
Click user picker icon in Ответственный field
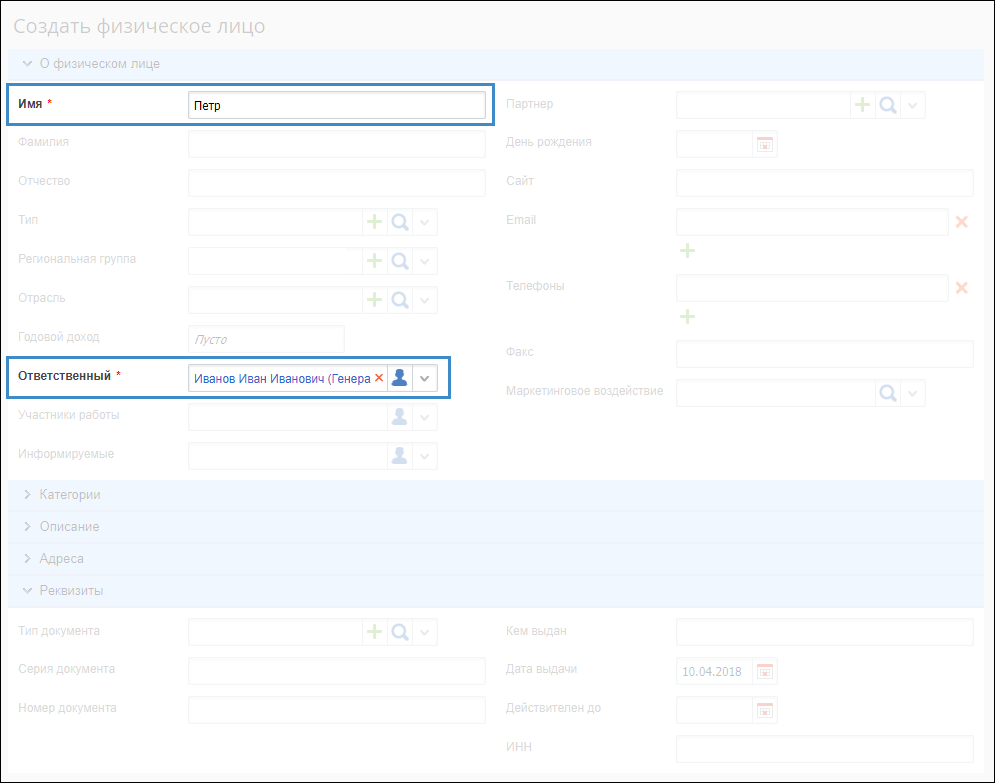click(x=400, y=378)
